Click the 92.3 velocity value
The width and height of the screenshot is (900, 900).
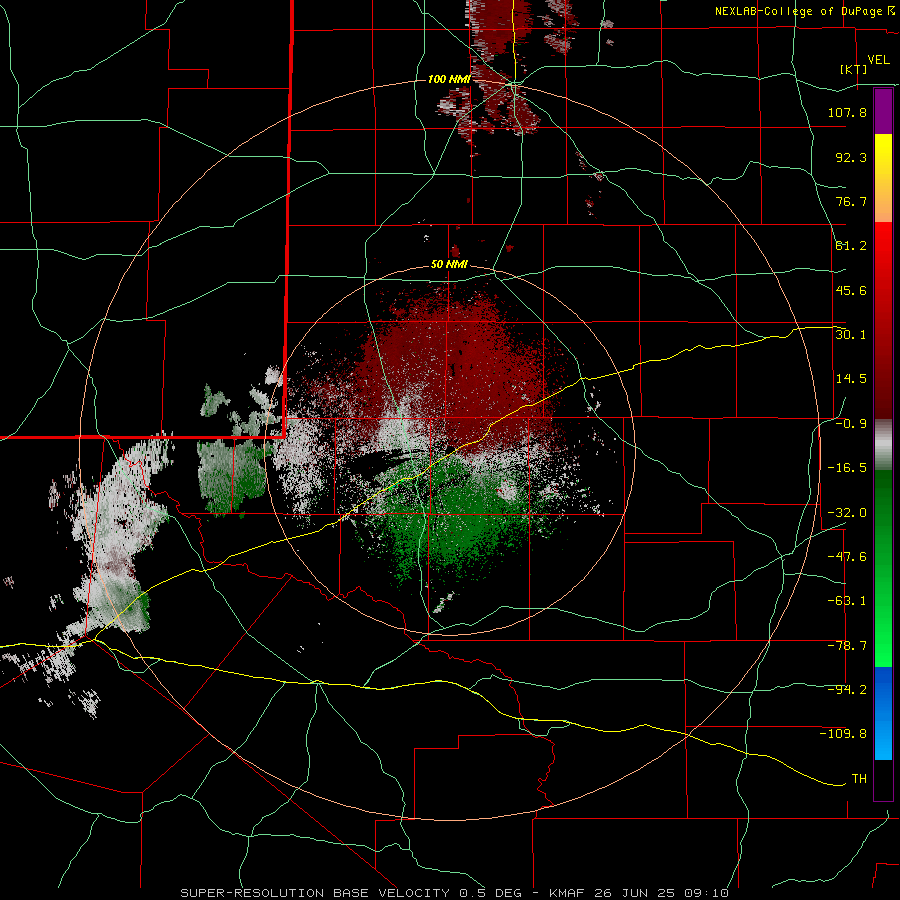click(x=851, y=157)
